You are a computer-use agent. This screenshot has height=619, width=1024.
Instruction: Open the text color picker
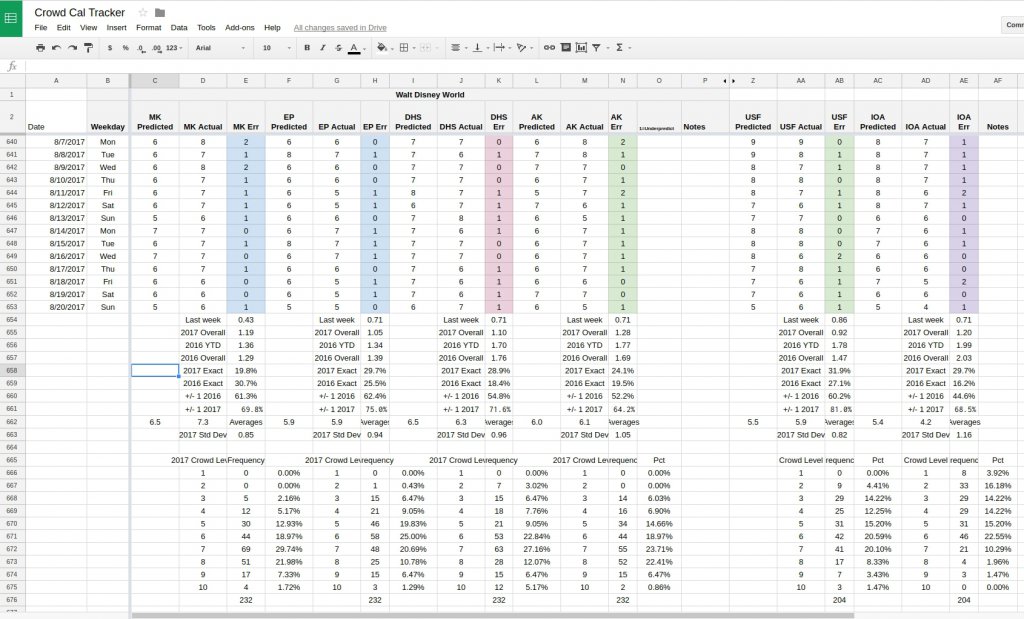[354, 47]
